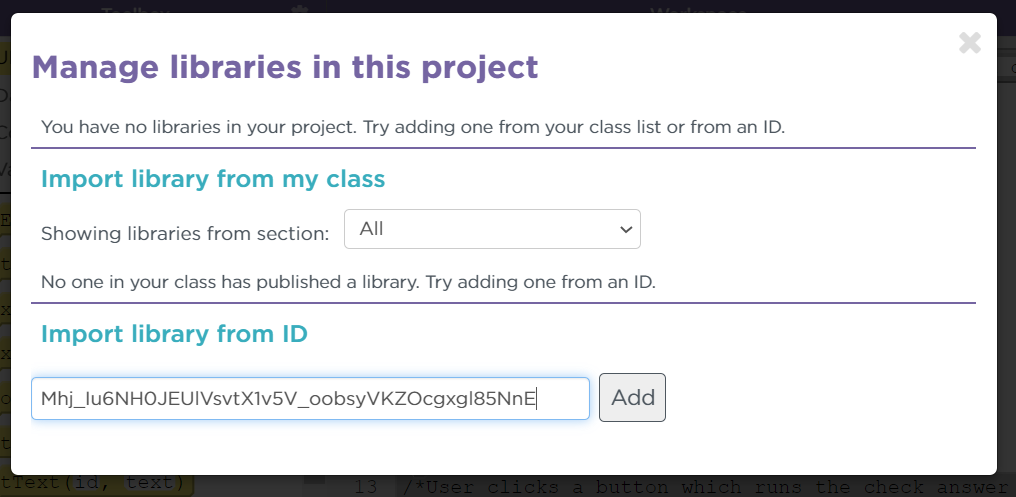Click dimmed backdrop right of the dialog

[1006, 250]
